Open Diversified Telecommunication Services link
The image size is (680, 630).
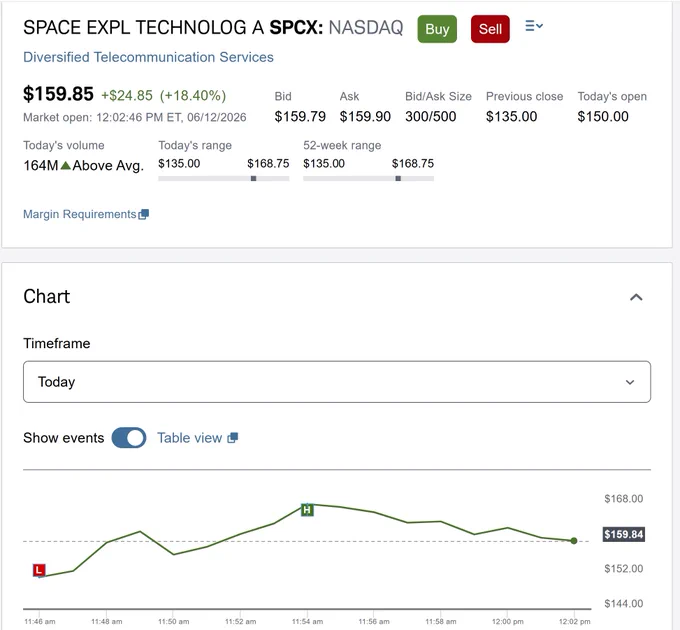[x=148, y=57]
